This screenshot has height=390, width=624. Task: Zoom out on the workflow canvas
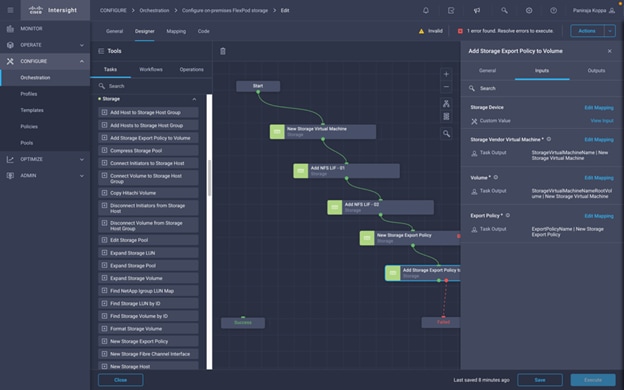(x=446, y=87)
